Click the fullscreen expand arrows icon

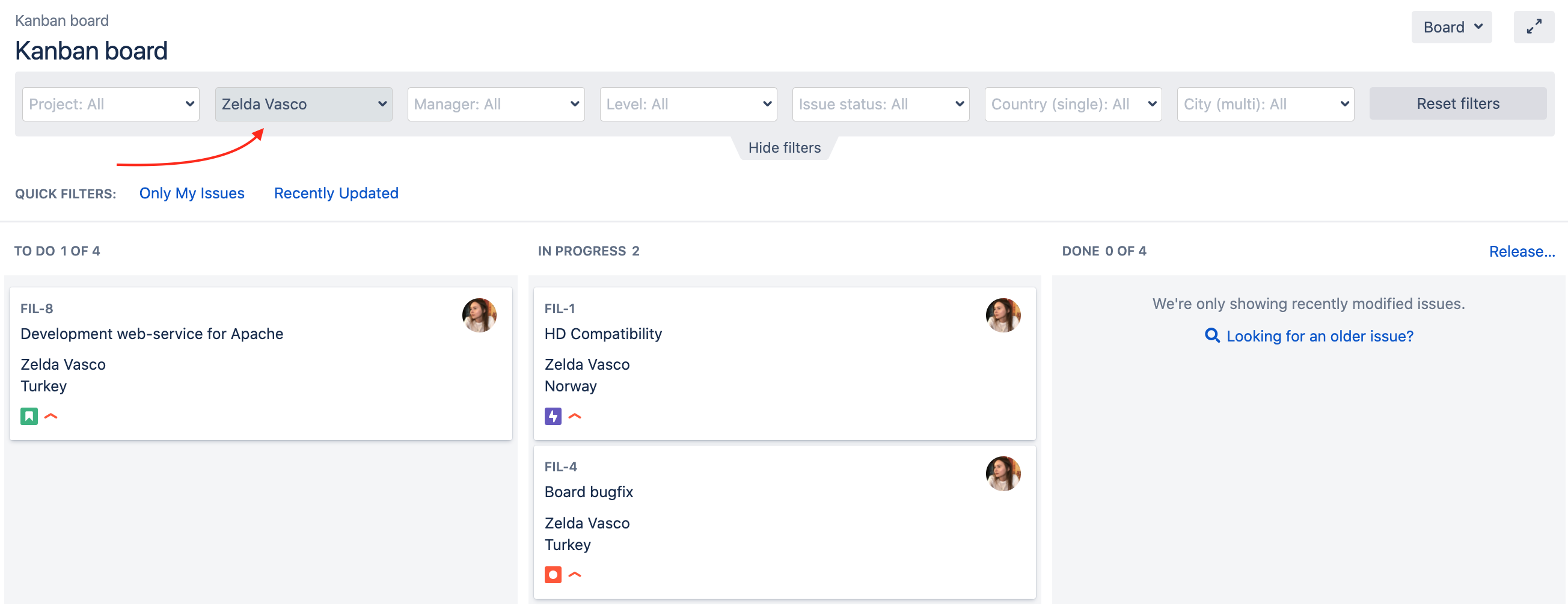pyautogui.click(x=1533, y=27)
